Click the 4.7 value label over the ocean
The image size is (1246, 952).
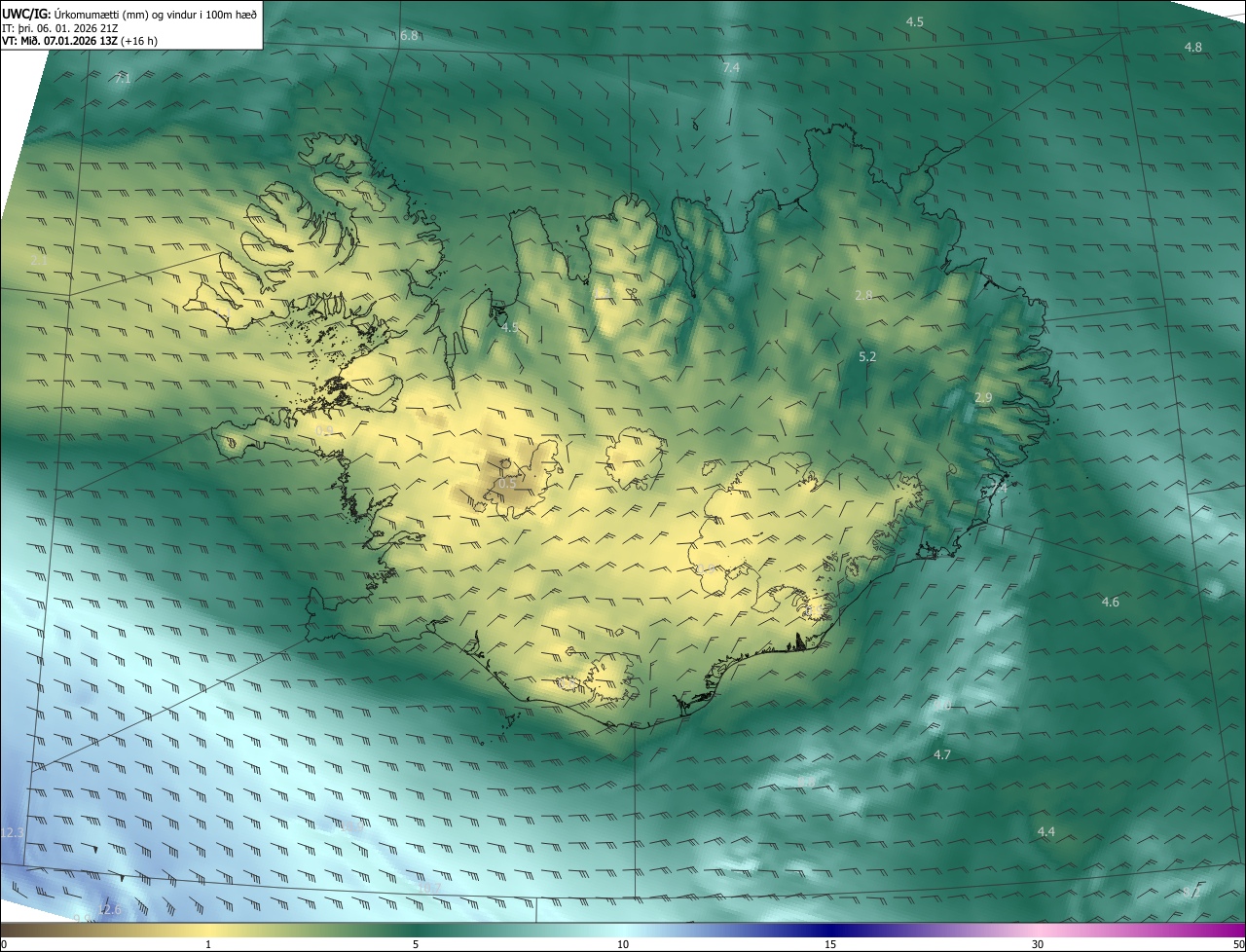pyautogui.click(x=942, y=755)
